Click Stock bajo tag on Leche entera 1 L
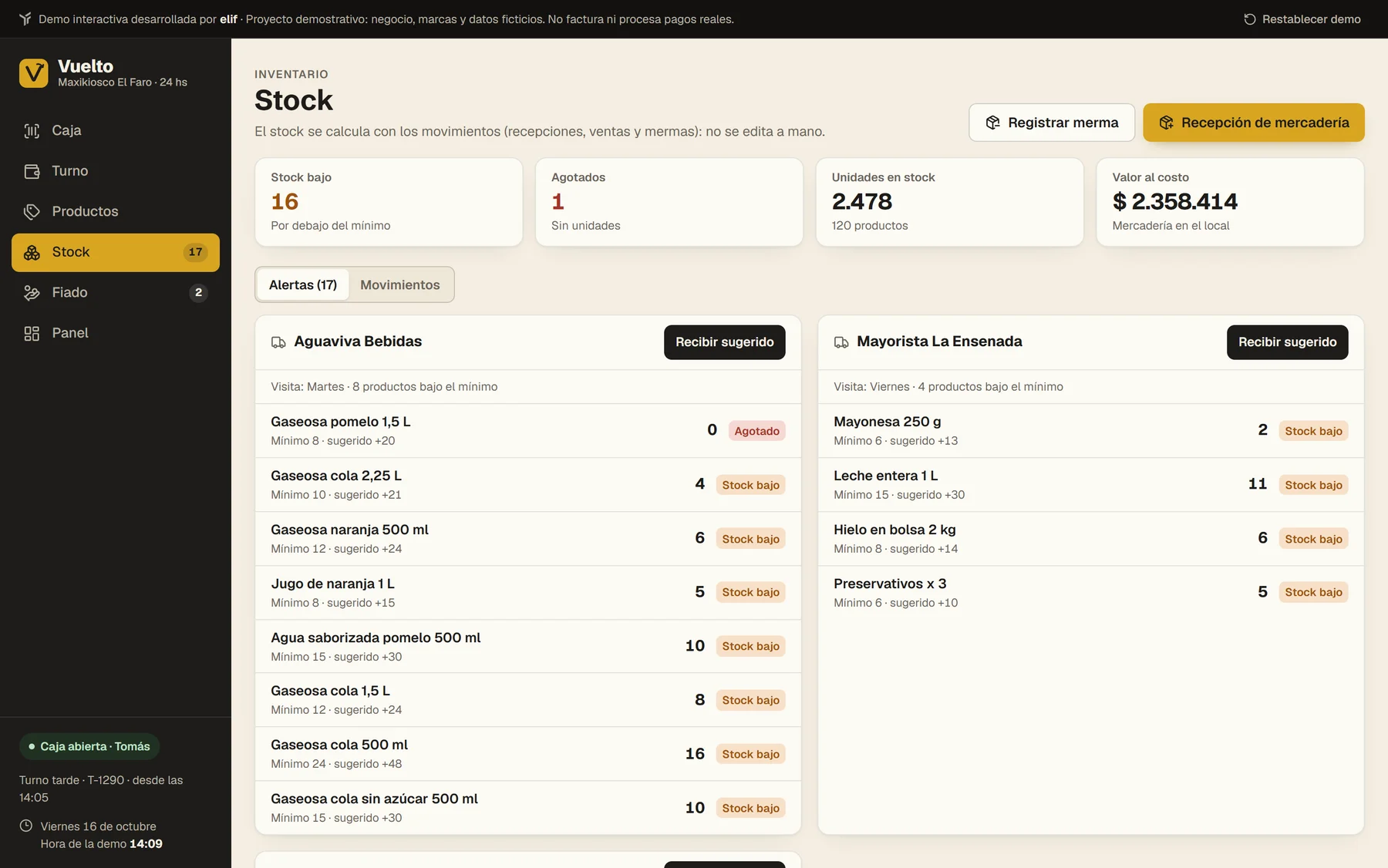Viewport: 1388px width, 868px height. click(1313, 485)
